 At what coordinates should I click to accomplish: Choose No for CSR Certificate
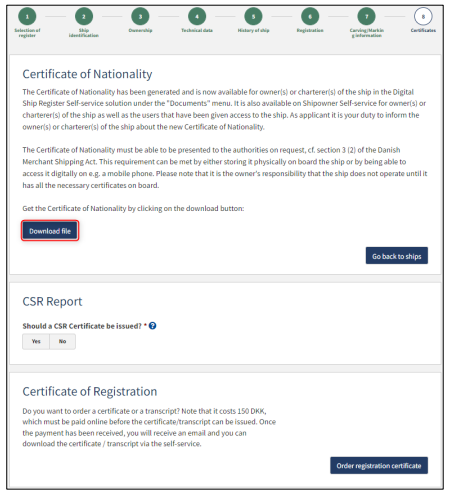click(62, 341)
